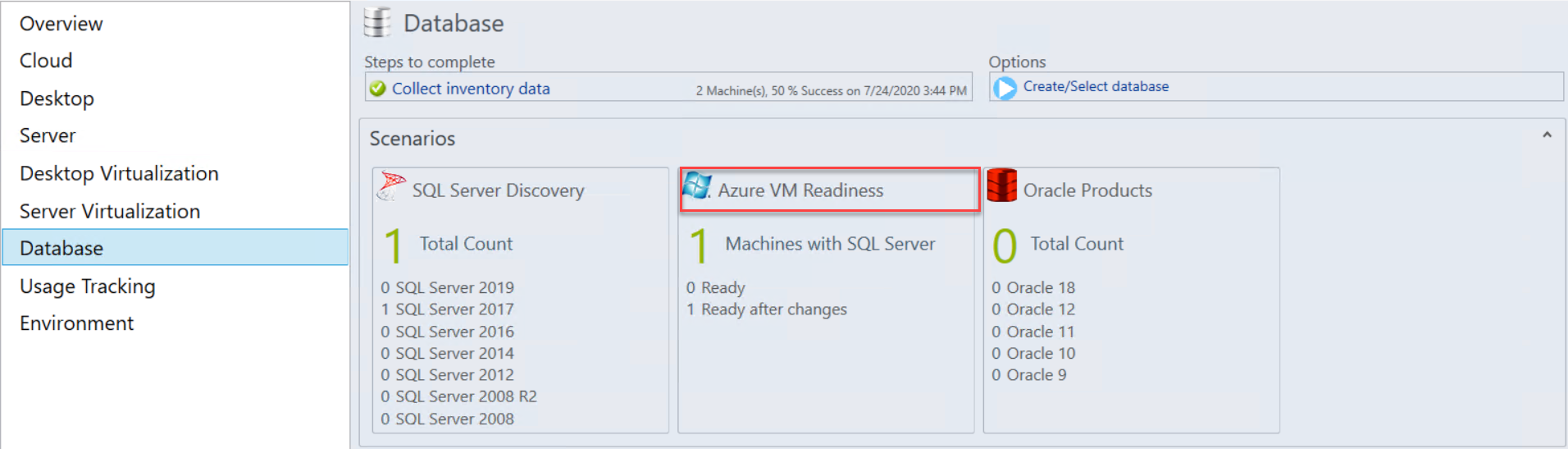1568x449 pixels.
Task: Click the '0 Oracle 12' row
Action: (1033, 309)
